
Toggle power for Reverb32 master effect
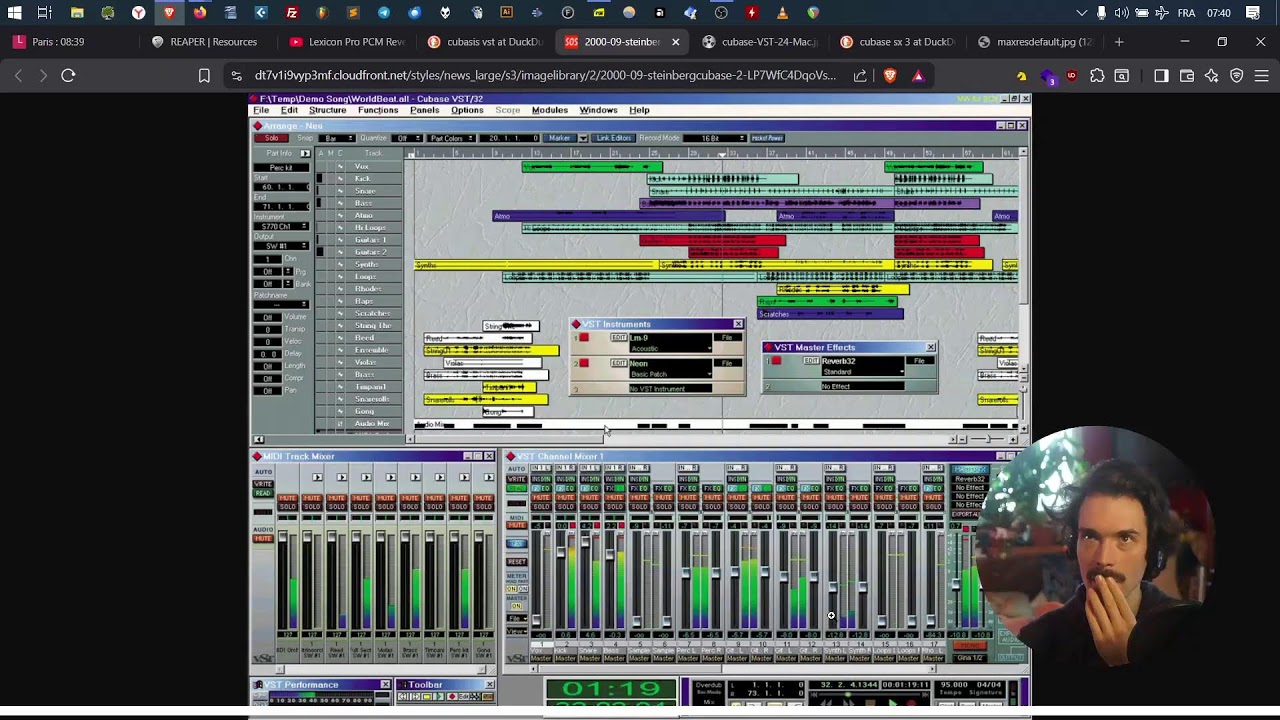(776, 361)
